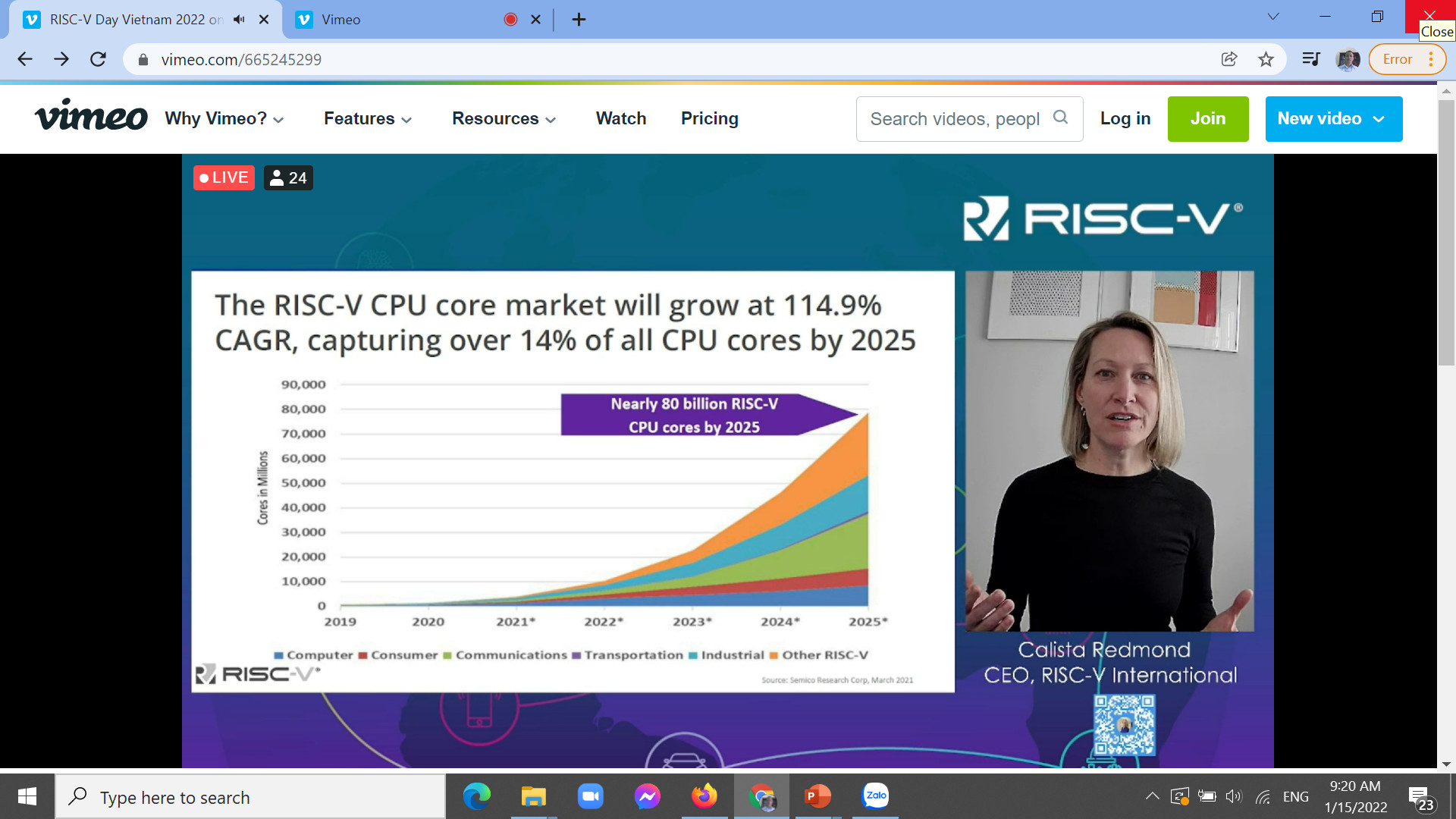Viewport: 1456px width, 819px height.
Task: Switch the ENG input language
Action: (1296, 796)
